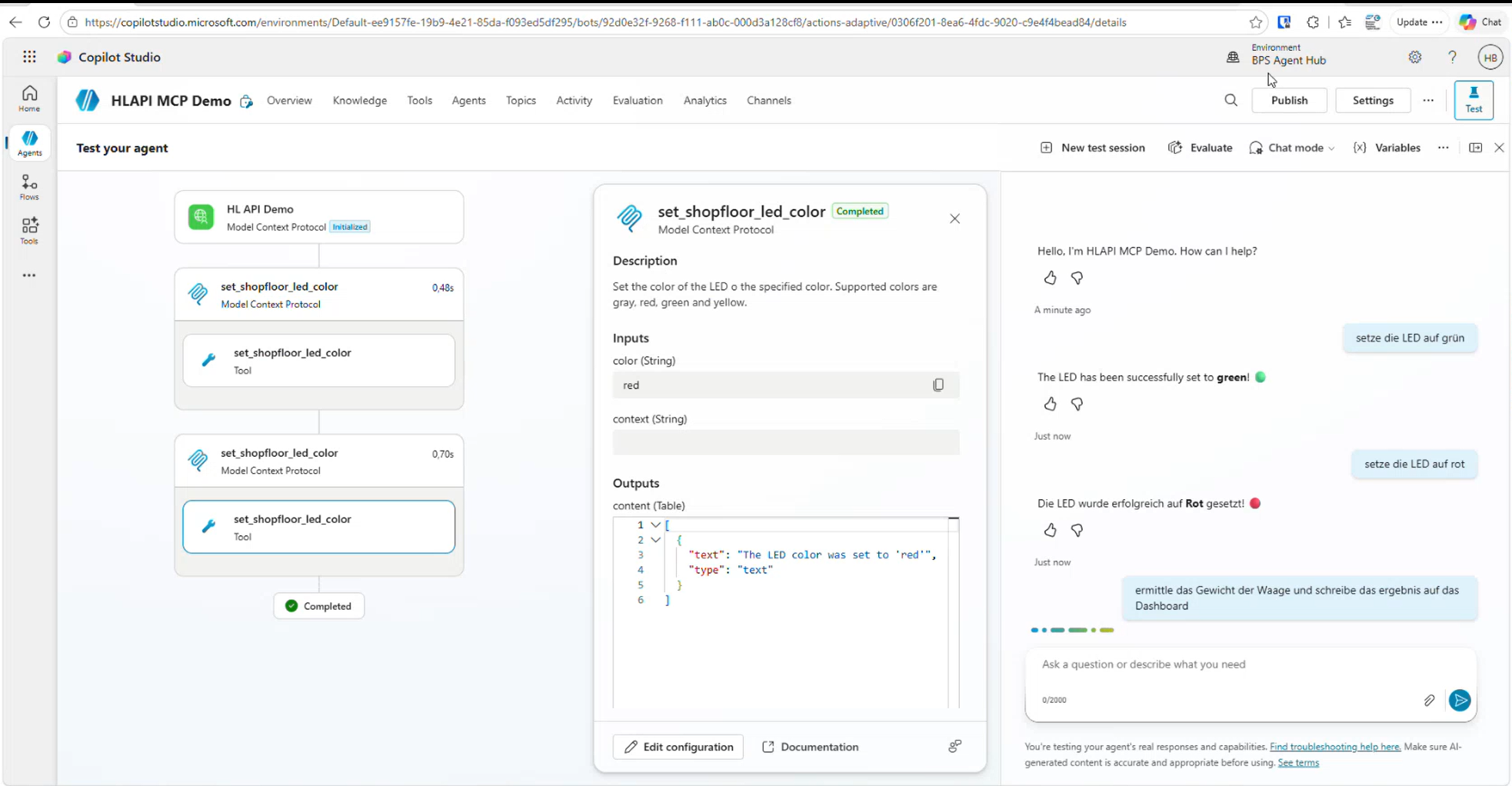Open HB account avatar
The height and width of the screenshot is (786, 1512).
coord(1490,57)
